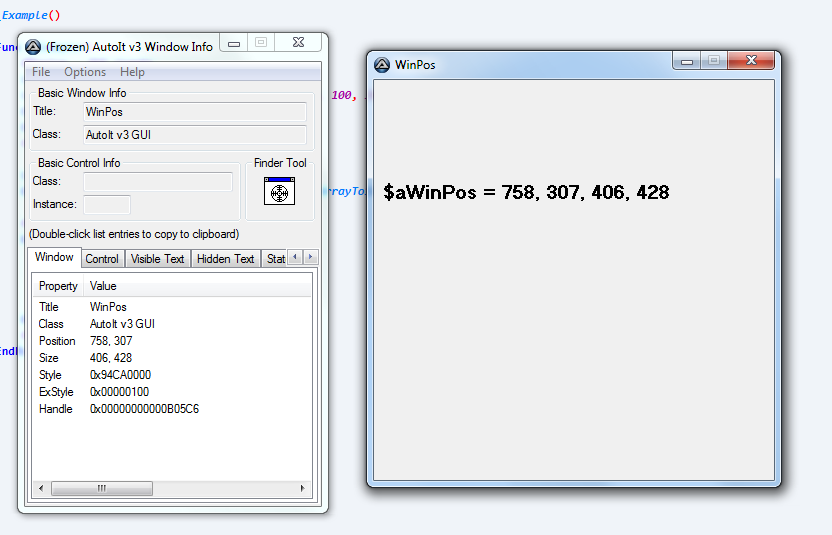Screen dimensions: 832x535
Task: Click the AutoIt Window Info title bar icon
Action: coord(33,46)
